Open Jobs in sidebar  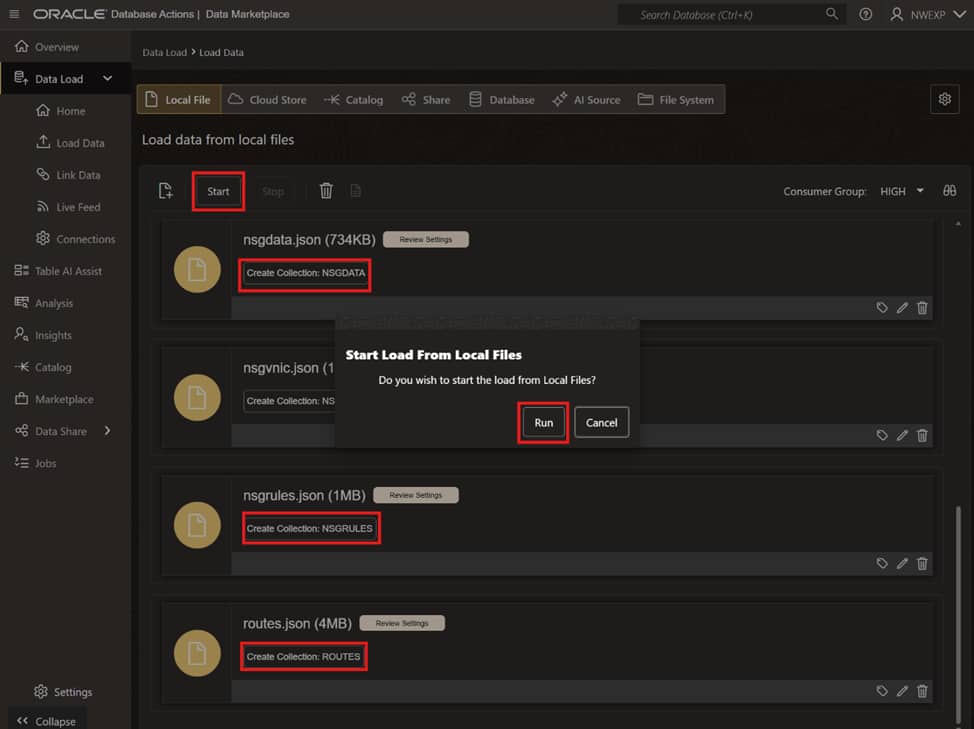[x=35, y=463]
